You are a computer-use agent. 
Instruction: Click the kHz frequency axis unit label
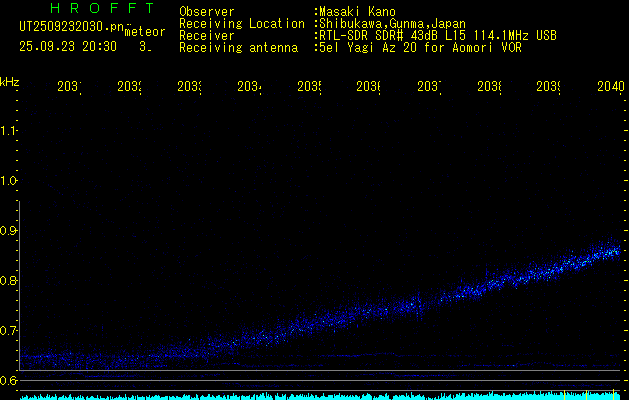(10, 79)
